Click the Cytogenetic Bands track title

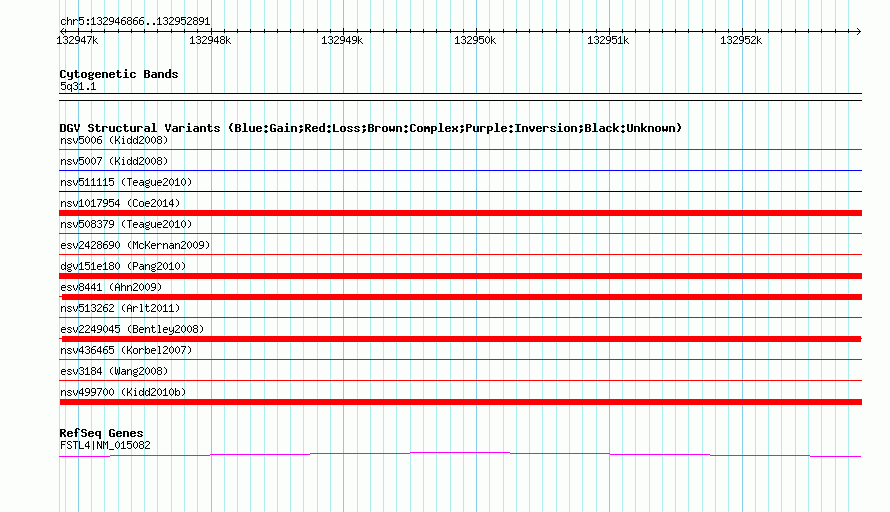pyautogui.click(x=119, y=74)
